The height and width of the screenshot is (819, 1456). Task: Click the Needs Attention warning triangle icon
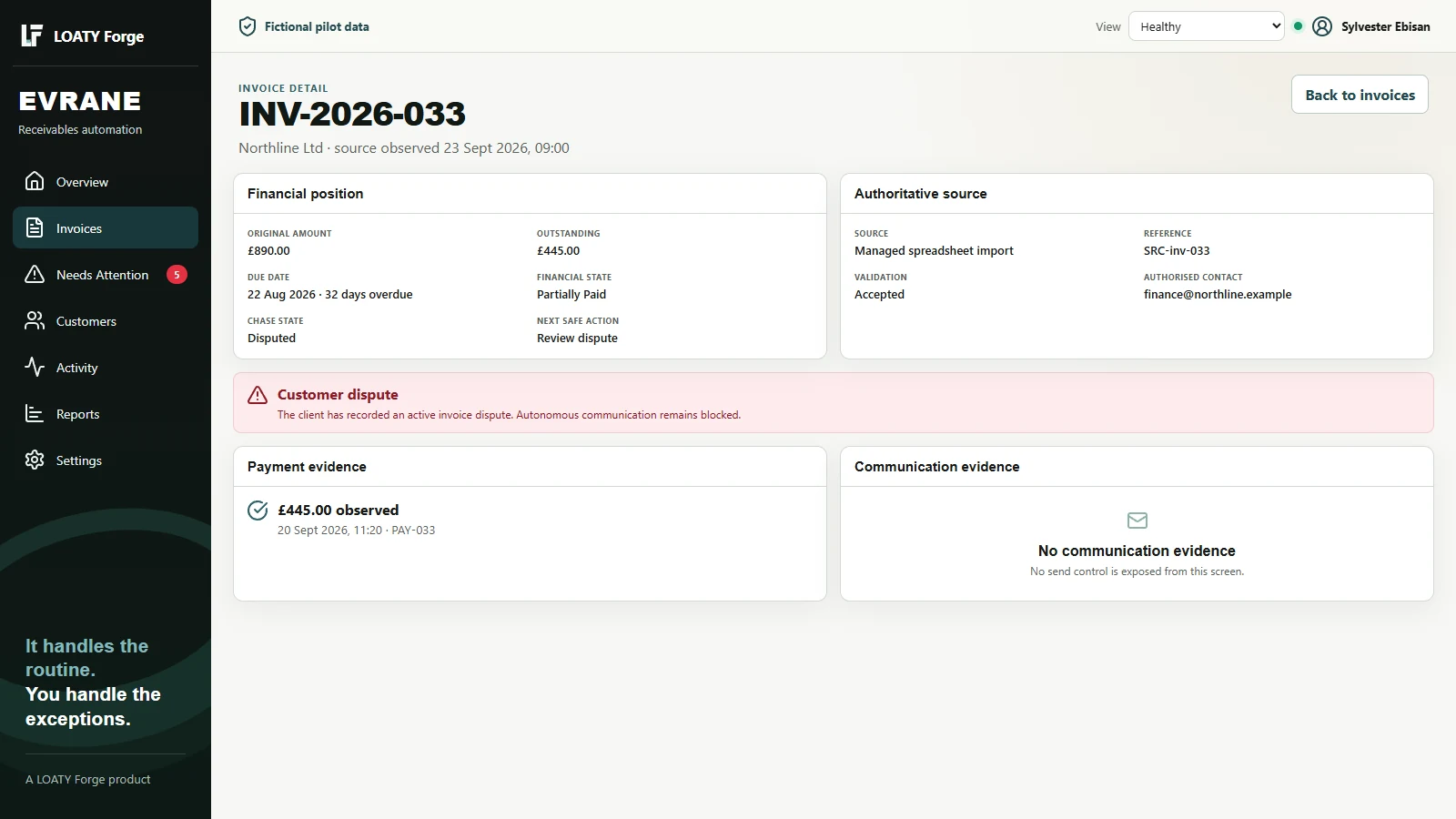point(35,274)
